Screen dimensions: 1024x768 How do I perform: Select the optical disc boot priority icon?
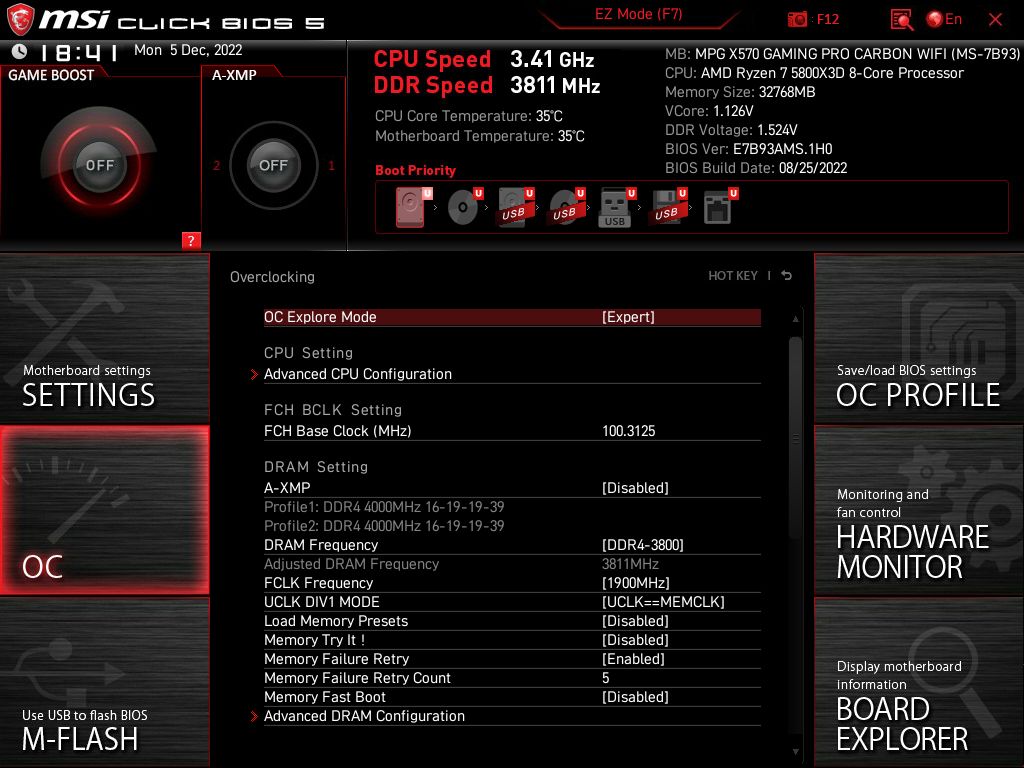click(x=464, y=207)
